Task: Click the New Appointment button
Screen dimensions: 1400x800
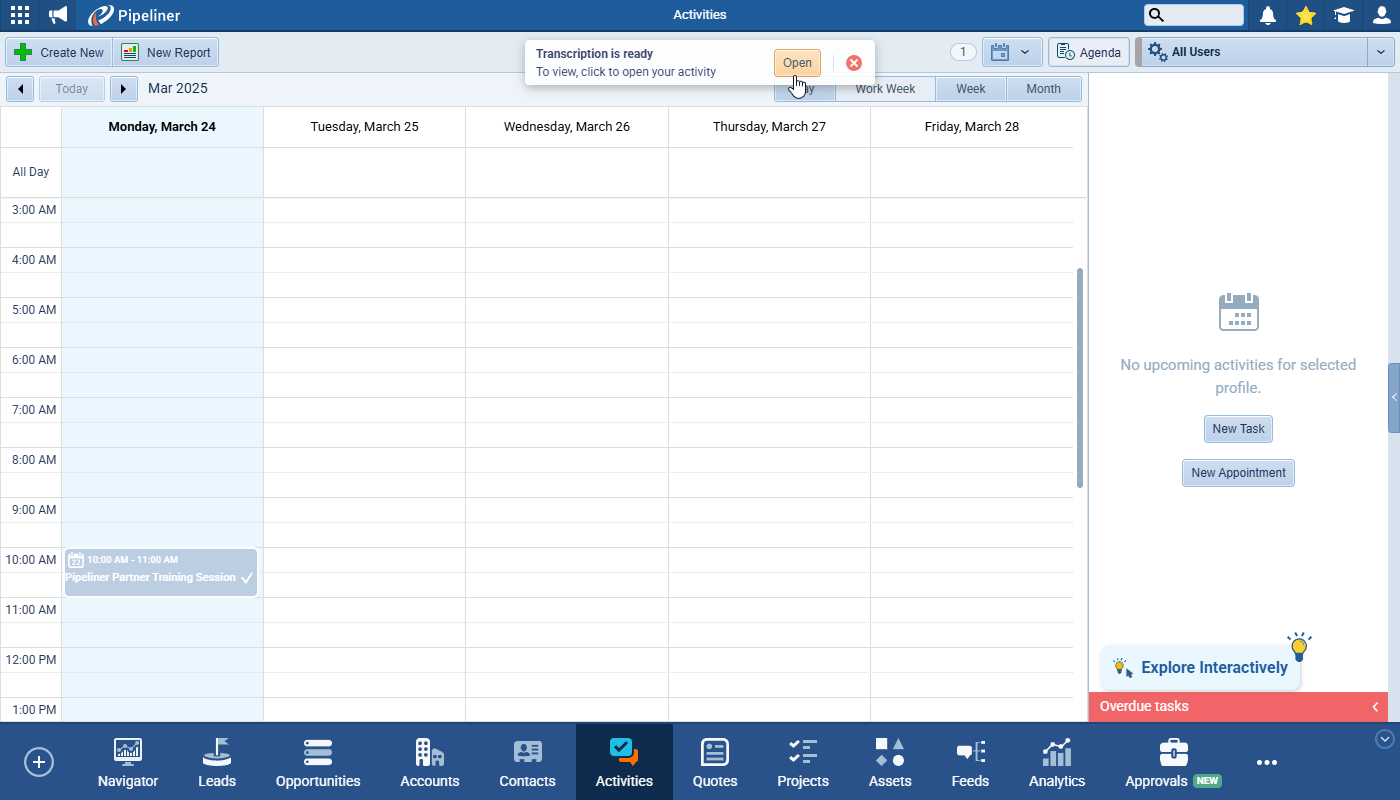Action: coord(1238,473)
